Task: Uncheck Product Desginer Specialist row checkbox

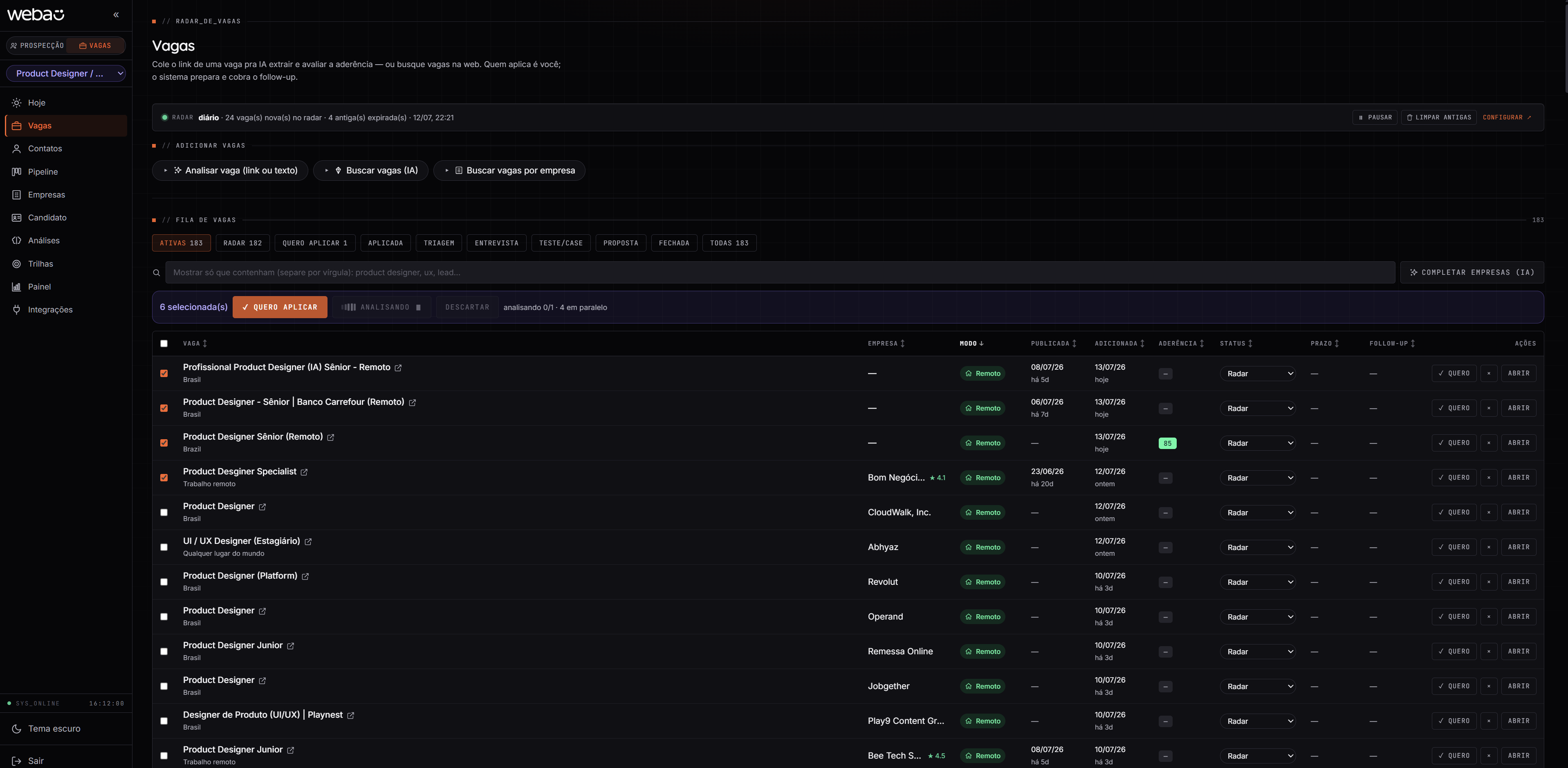Action: tap(164, 478)
